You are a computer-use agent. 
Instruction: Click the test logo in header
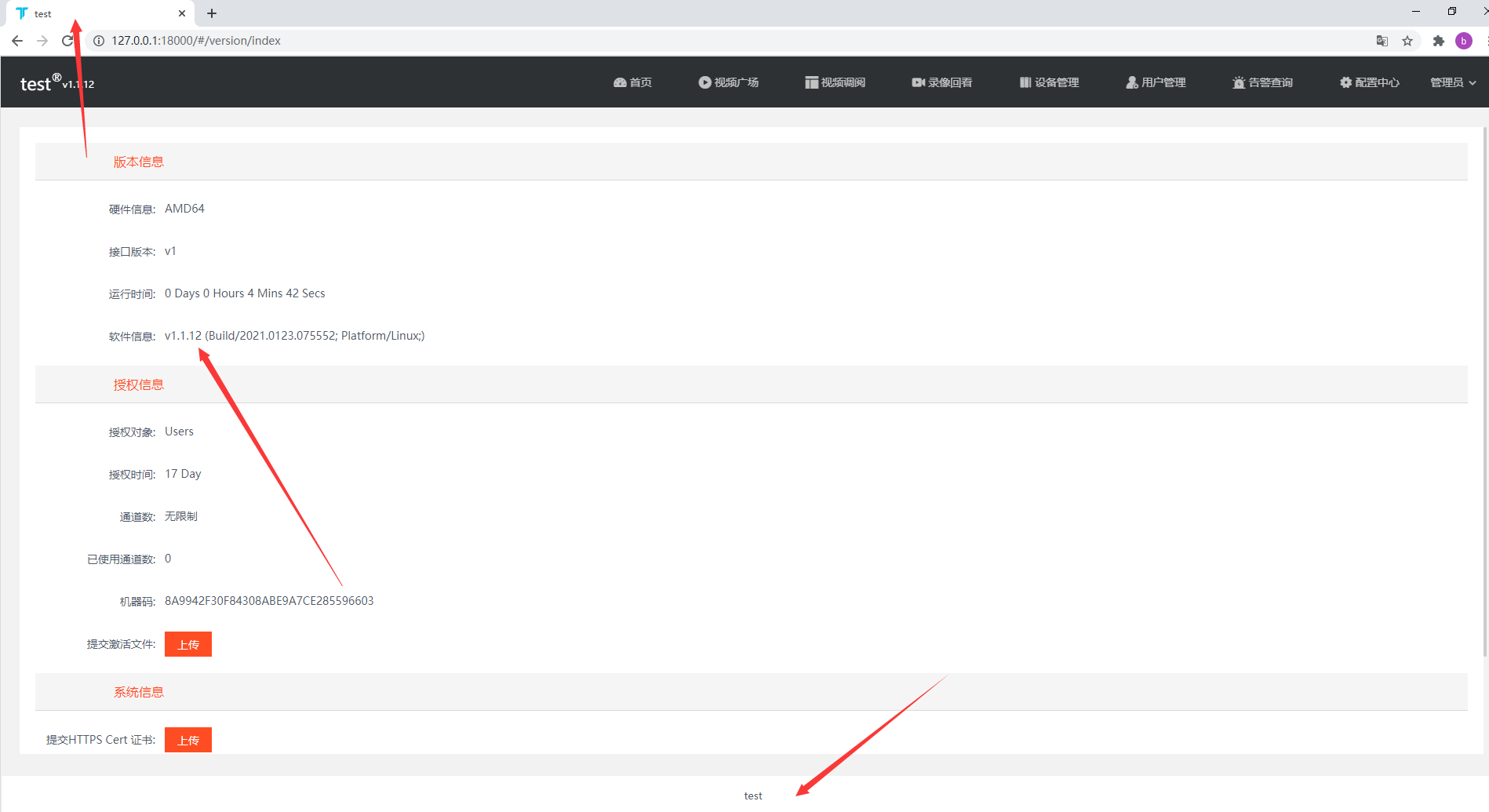tap(36, 84)
